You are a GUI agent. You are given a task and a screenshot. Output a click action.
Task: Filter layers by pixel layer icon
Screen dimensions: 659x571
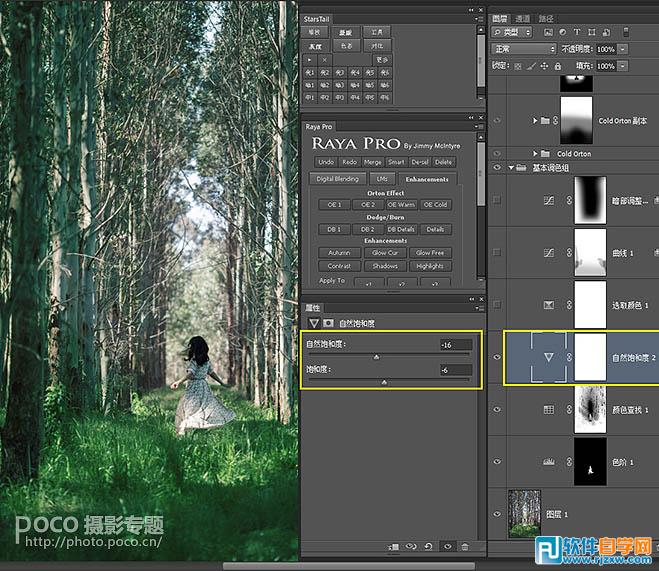coord(548,32)
